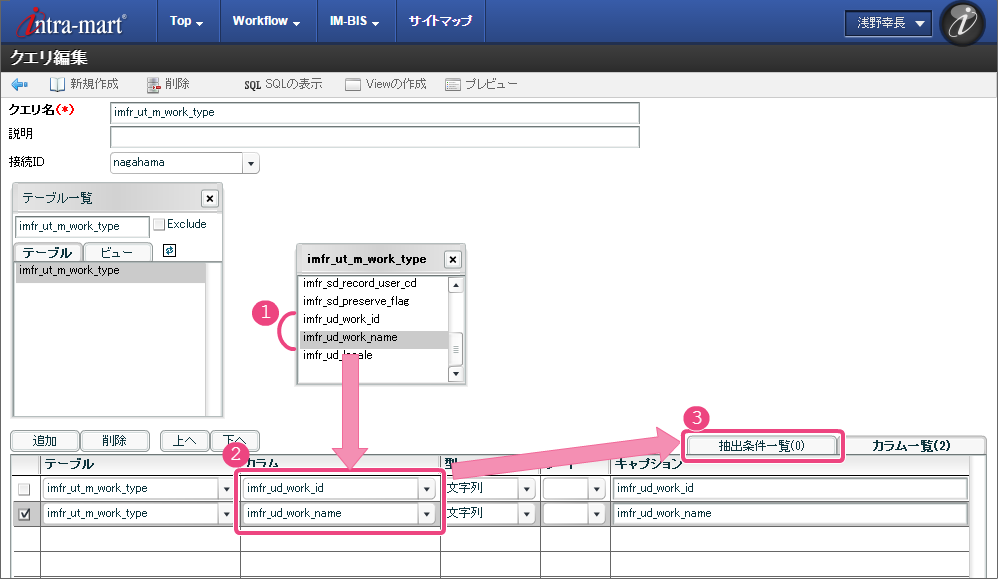Click the 追加 button

(x=45, y=441)
